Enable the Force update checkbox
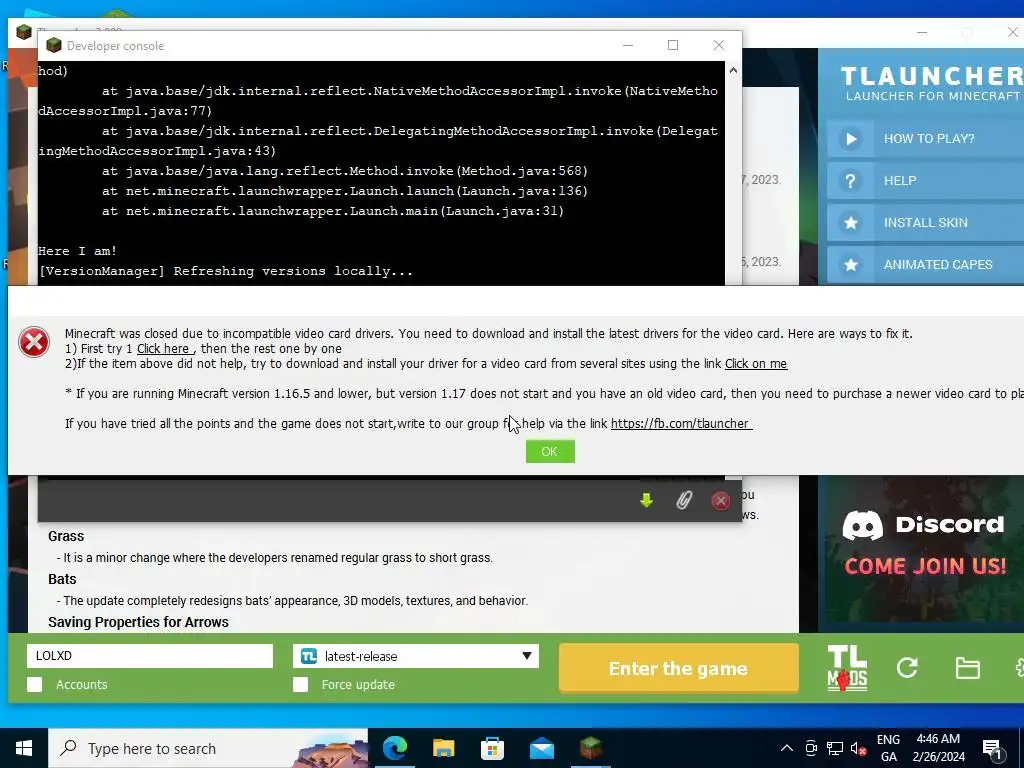Viewport: 1024px width, 768px height. [x=300, y=684]
